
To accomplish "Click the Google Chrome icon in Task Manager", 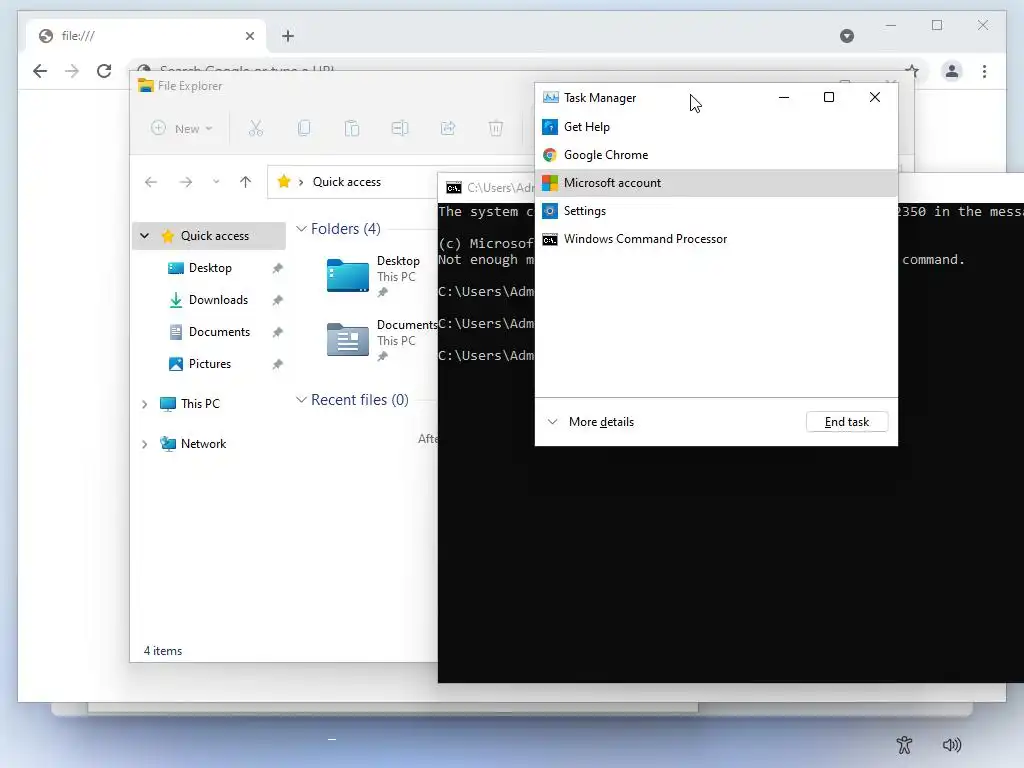I will 550,155.
